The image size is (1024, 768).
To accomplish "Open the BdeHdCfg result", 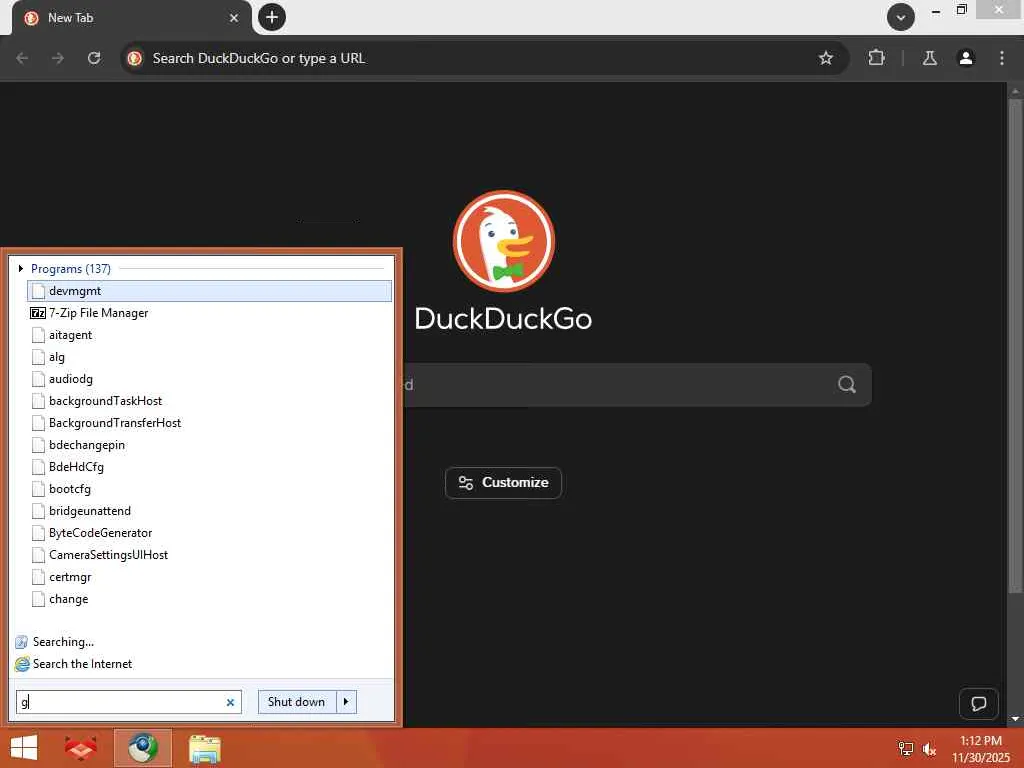I will (x=210, y=467).
